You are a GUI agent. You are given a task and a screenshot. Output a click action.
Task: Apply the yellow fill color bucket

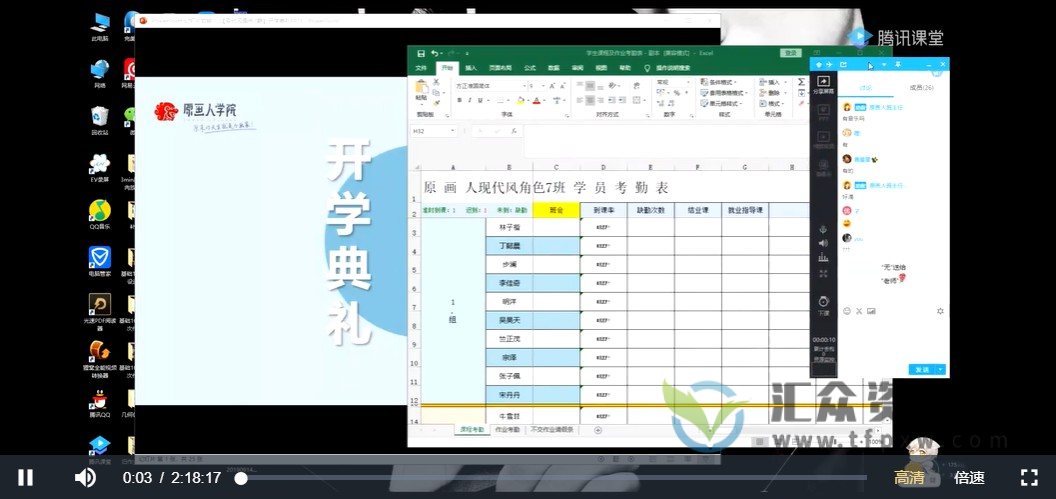click(520, 100)
